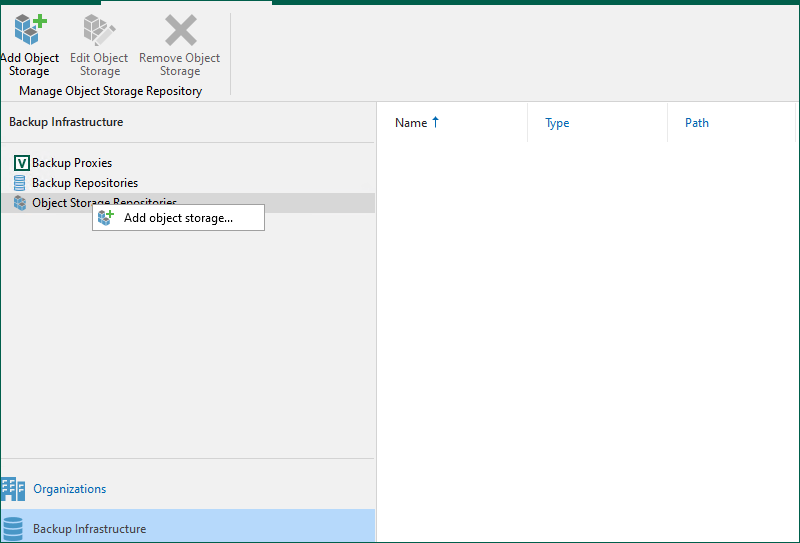
Task: Click the Backup Proxies green V icon
Action: pyautogui.click(x=21, y=163)
